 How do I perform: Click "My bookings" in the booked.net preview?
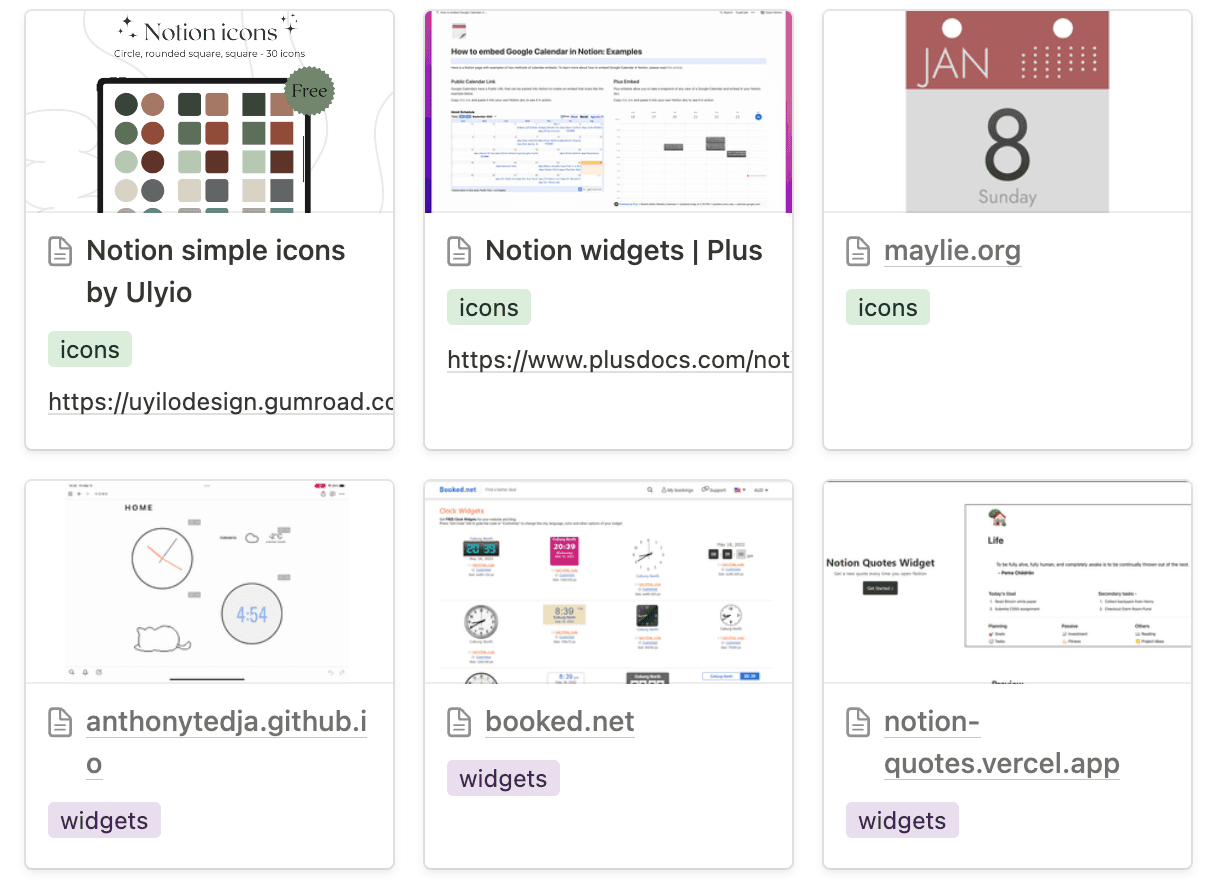[x=677, y=489]
